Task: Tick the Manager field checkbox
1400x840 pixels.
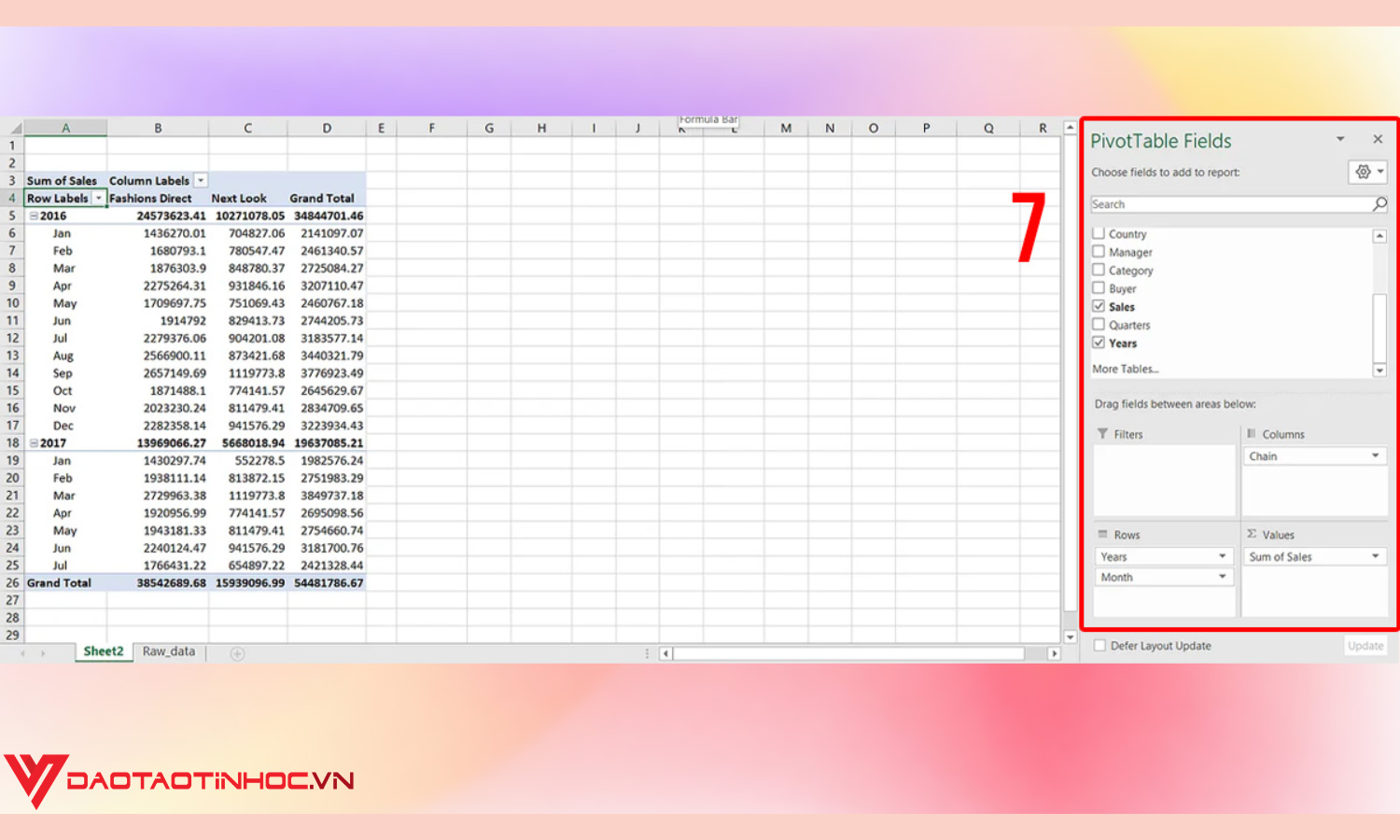Action: point(1099,252)
